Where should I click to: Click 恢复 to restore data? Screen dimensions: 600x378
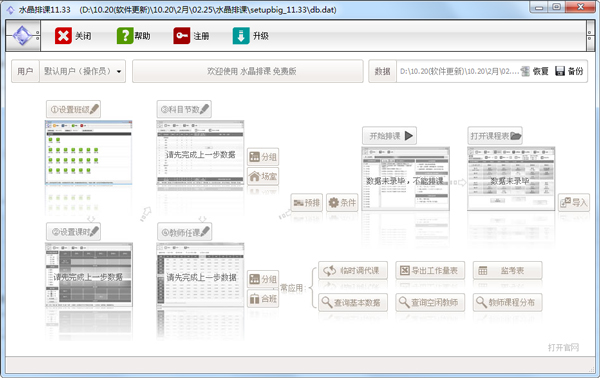tap(535, 71)
